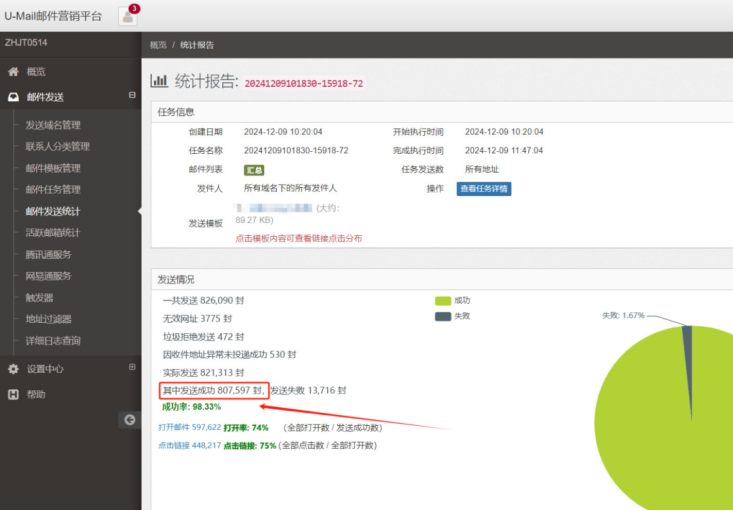
Task: Click the dark 失败 legend swatch
Action: 443,317
